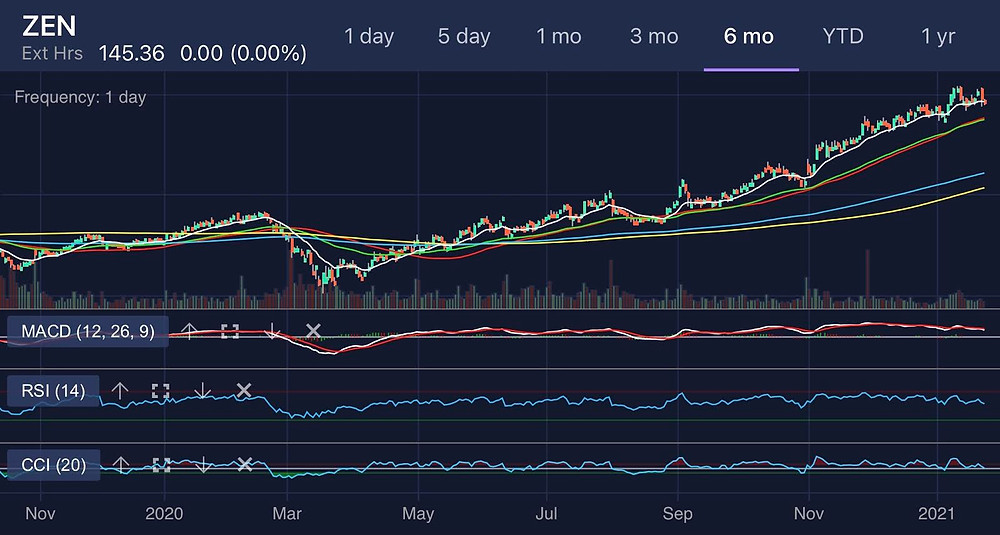The width and height of the screenshot is (1000, 535).
Task: Click the 2021 date axis label
Action: tap(938, 513)
